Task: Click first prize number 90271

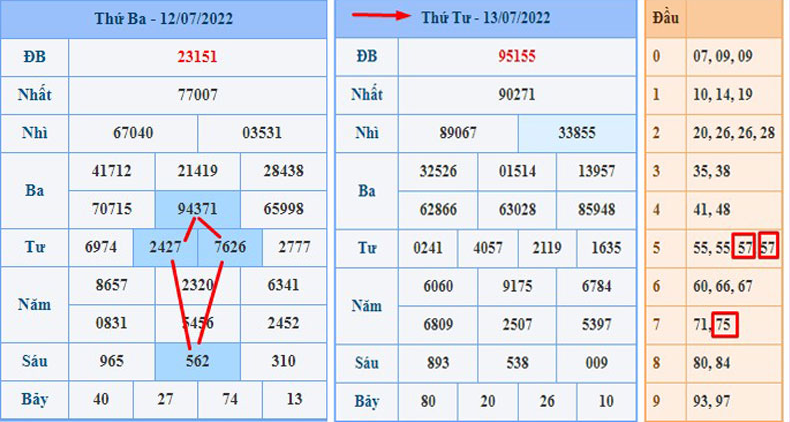Action: click(x=516, y=95)
